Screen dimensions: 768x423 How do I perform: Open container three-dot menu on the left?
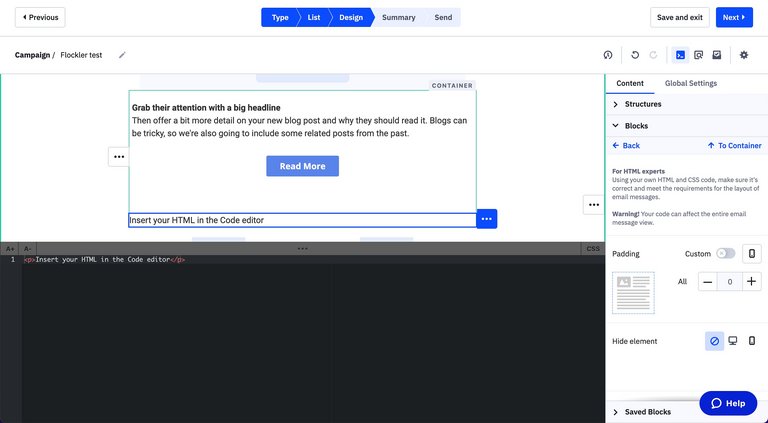pos(119,157)
